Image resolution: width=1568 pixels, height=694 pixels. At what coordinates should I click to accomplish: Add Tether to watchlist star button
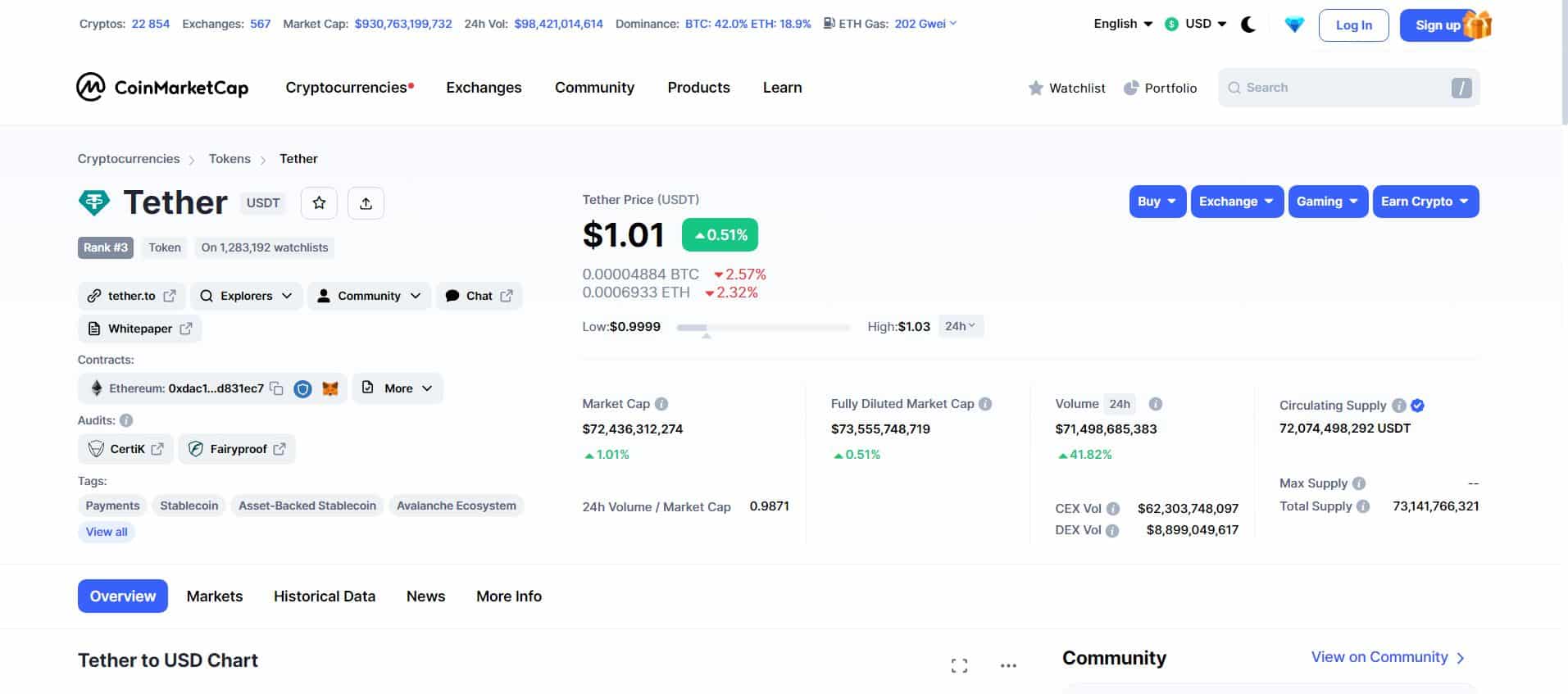coord(319,203)
